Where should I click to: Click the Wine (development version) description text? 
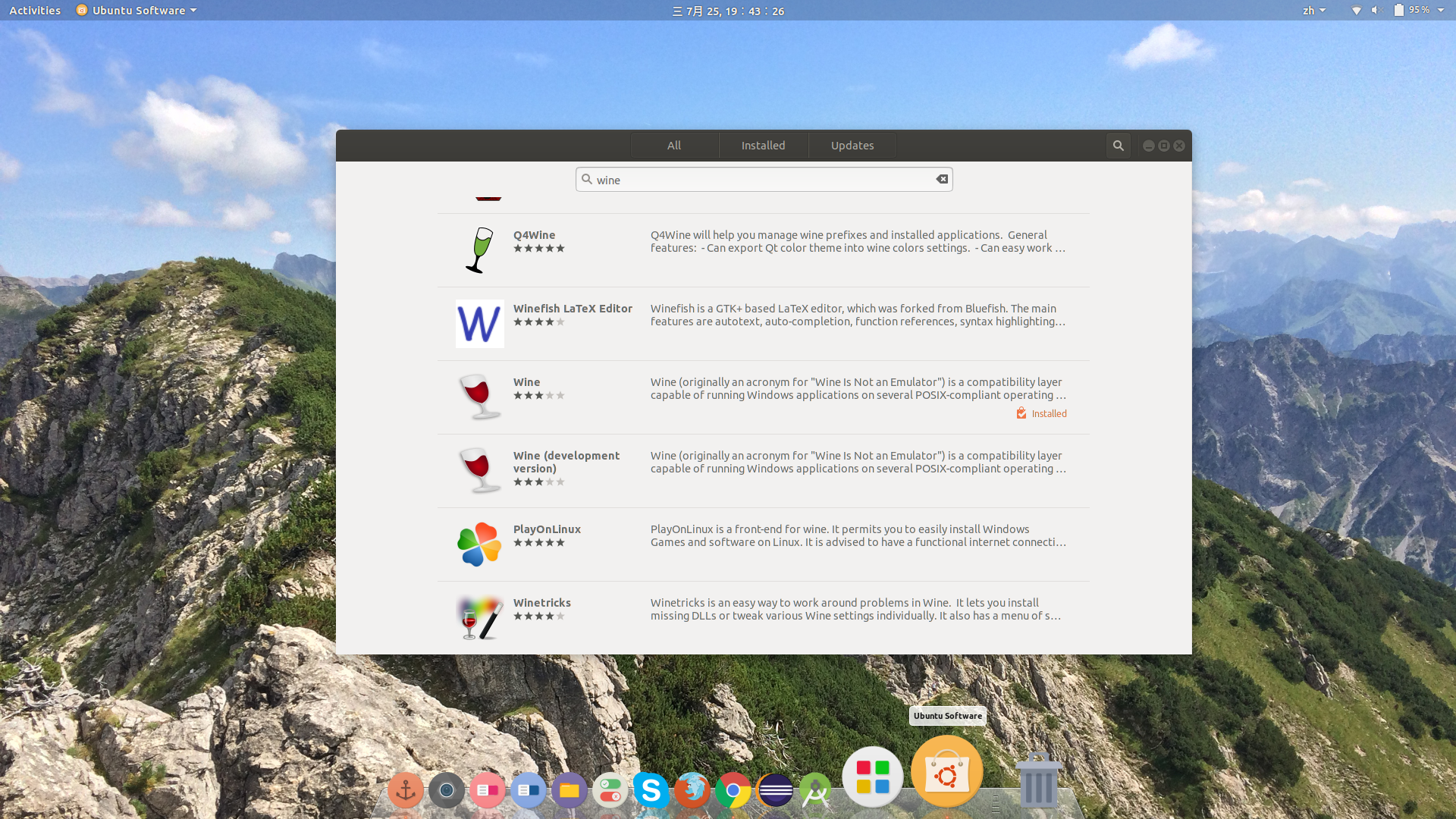(858, 463)
